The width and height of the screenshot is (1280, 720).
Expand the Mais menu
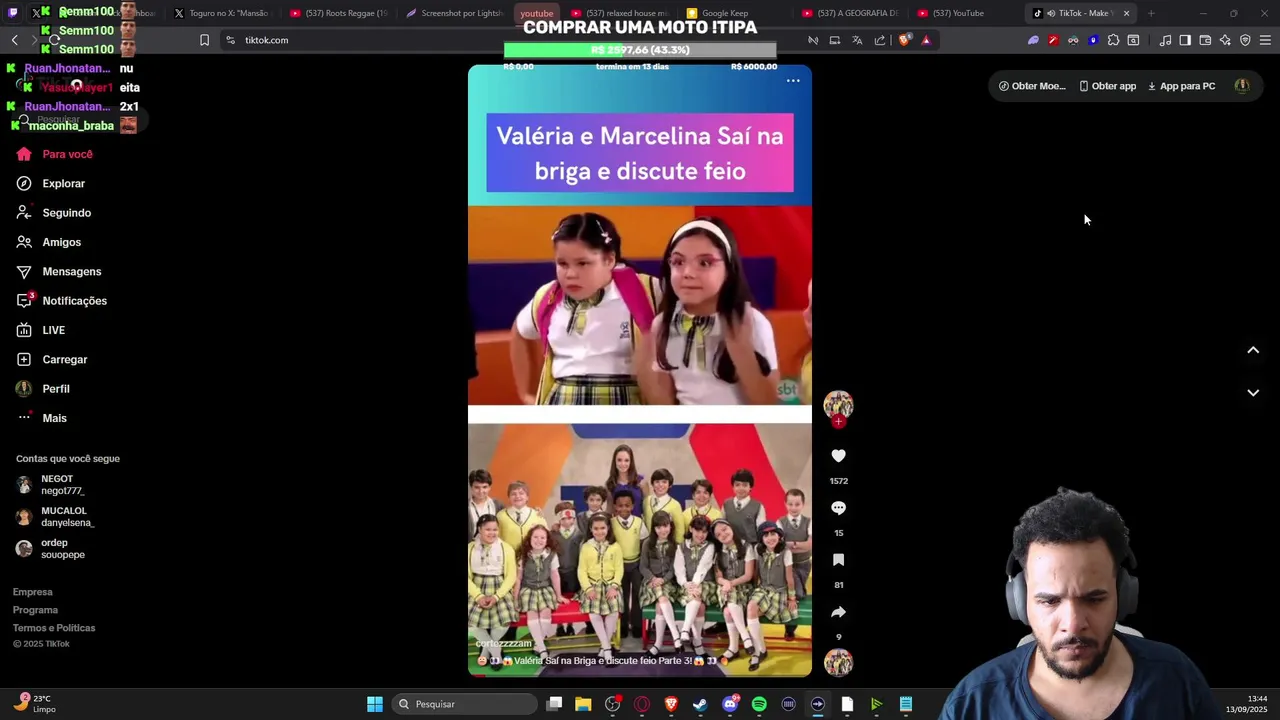tap(42, 418)
